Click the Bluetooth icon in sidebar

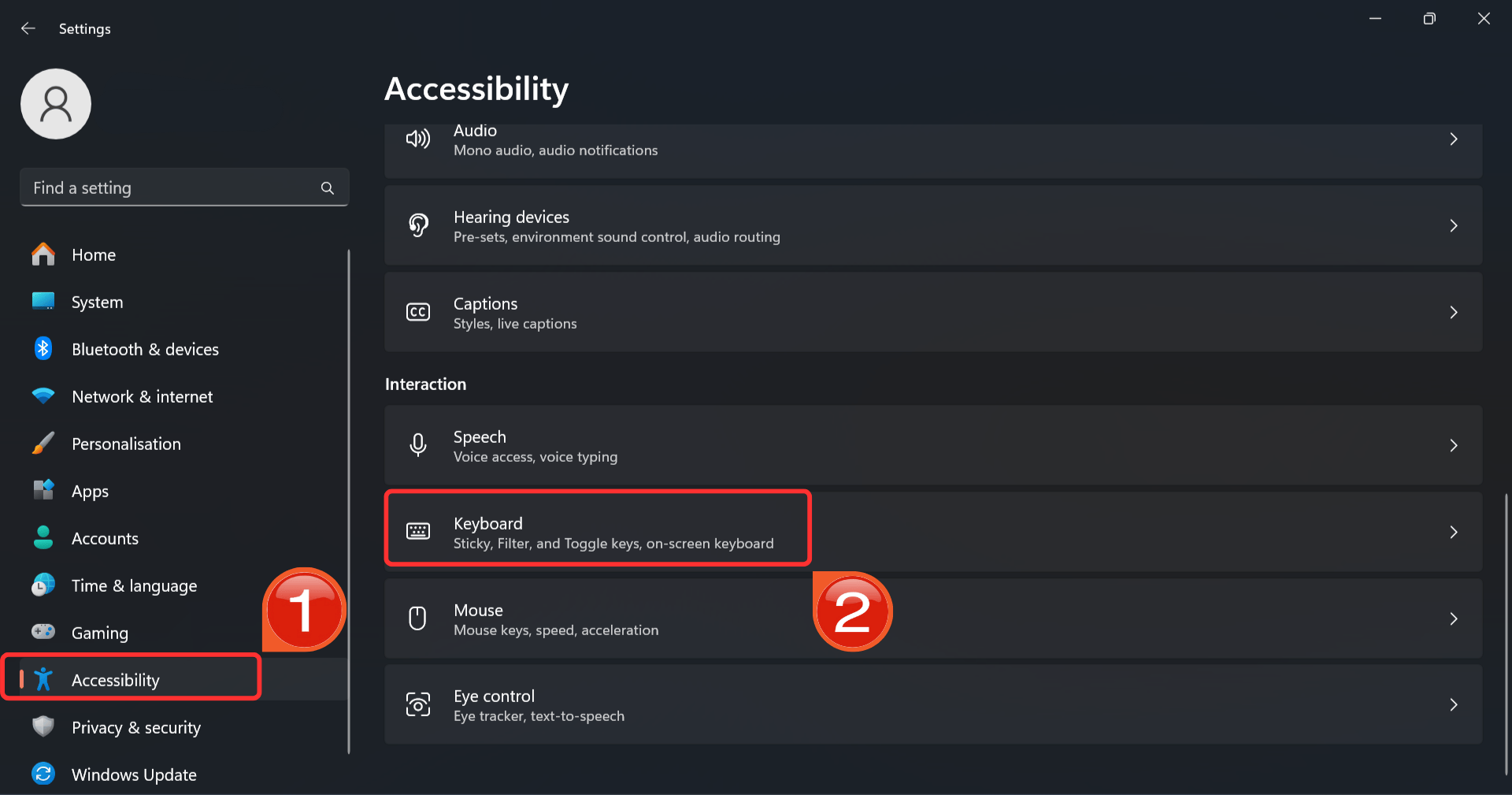43,348
